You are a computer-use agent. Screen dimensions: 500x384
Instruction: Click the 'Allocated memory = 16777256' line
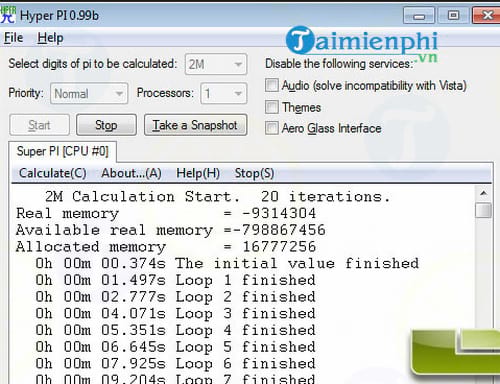click(x=166, y=247)
